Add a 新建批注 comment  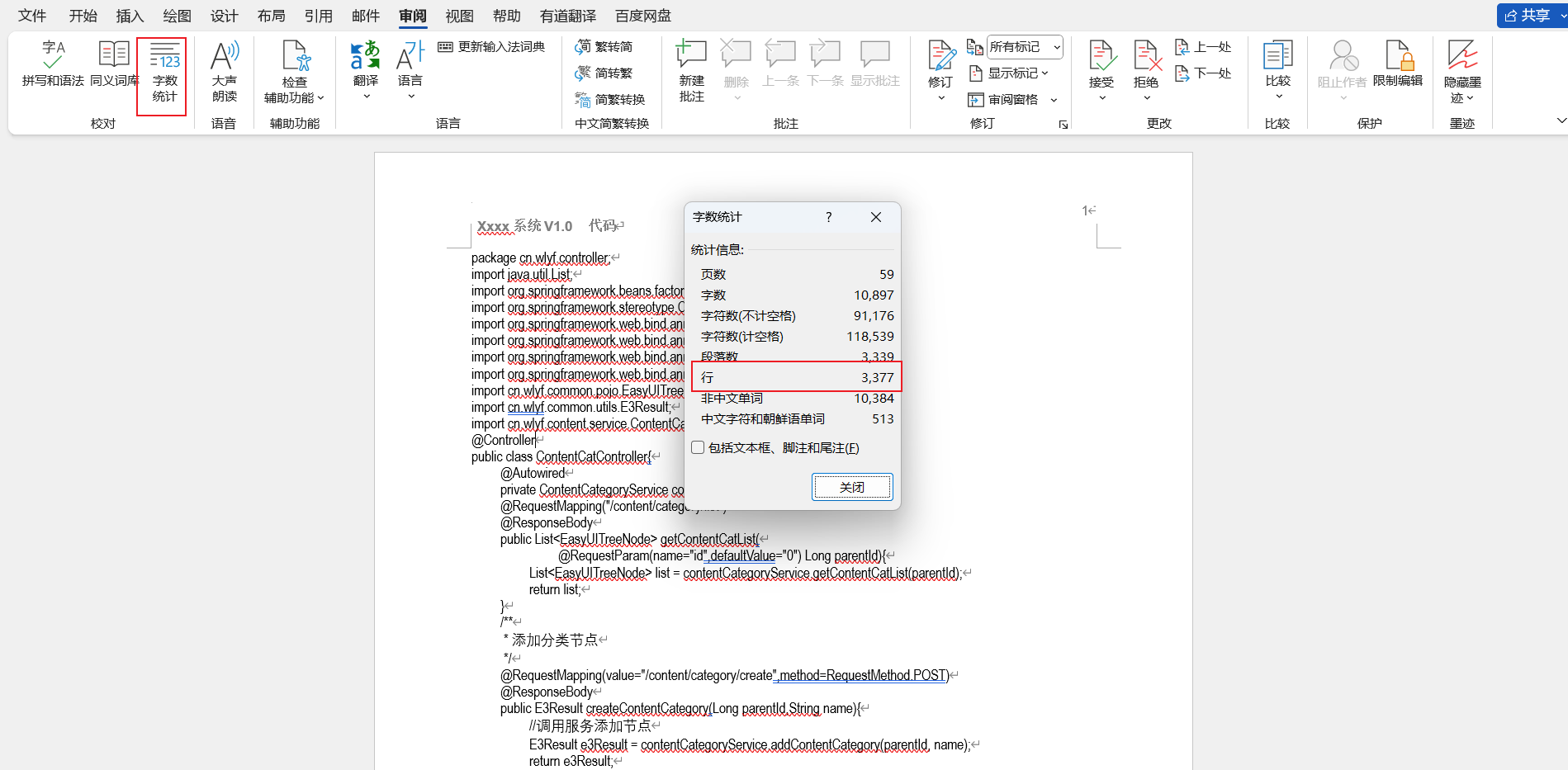click(692, 72)
